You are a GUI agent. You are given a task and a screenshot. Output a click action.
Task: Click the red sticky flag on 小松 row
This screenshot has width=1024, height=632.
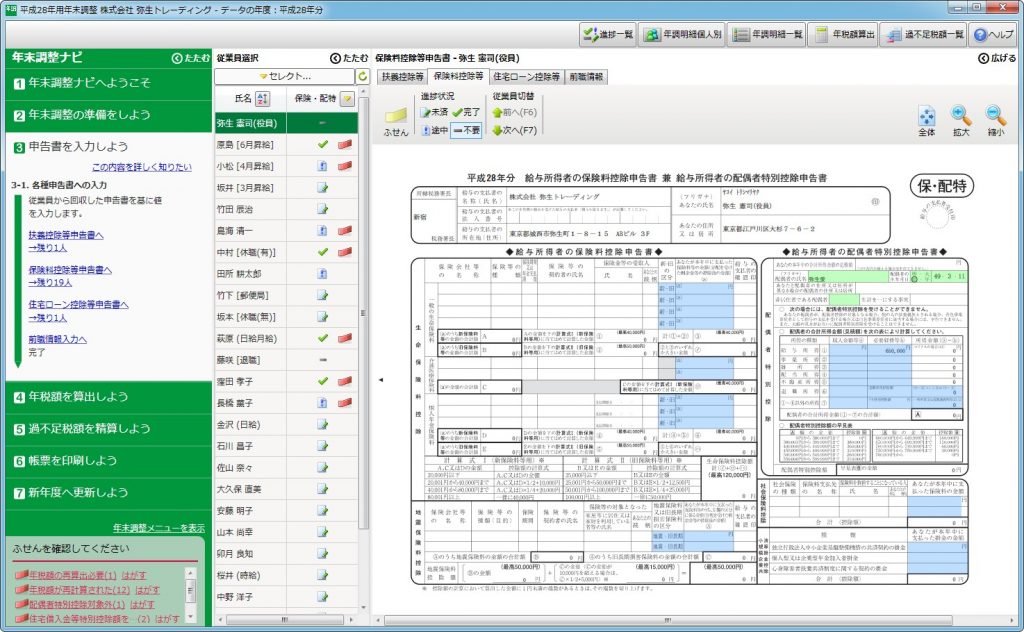[345, 166]
